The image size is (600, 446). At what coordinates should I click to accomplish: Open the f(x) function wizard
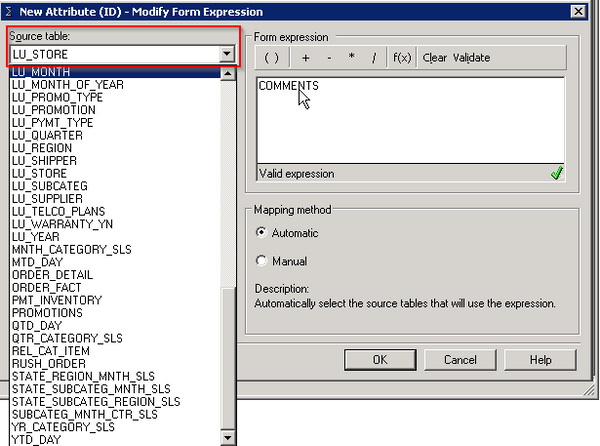[402, 58]
